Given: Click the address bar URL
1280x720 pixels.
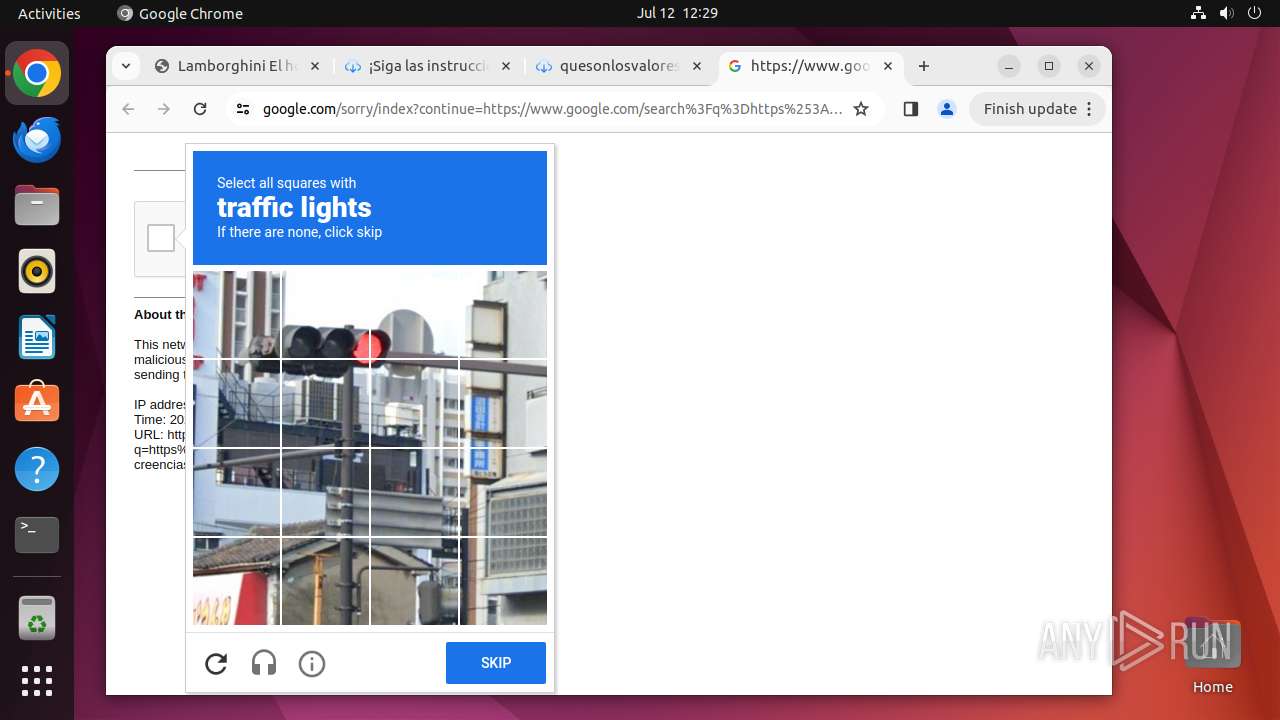Looking at the screenshot, I should click(x=552, y=109).
